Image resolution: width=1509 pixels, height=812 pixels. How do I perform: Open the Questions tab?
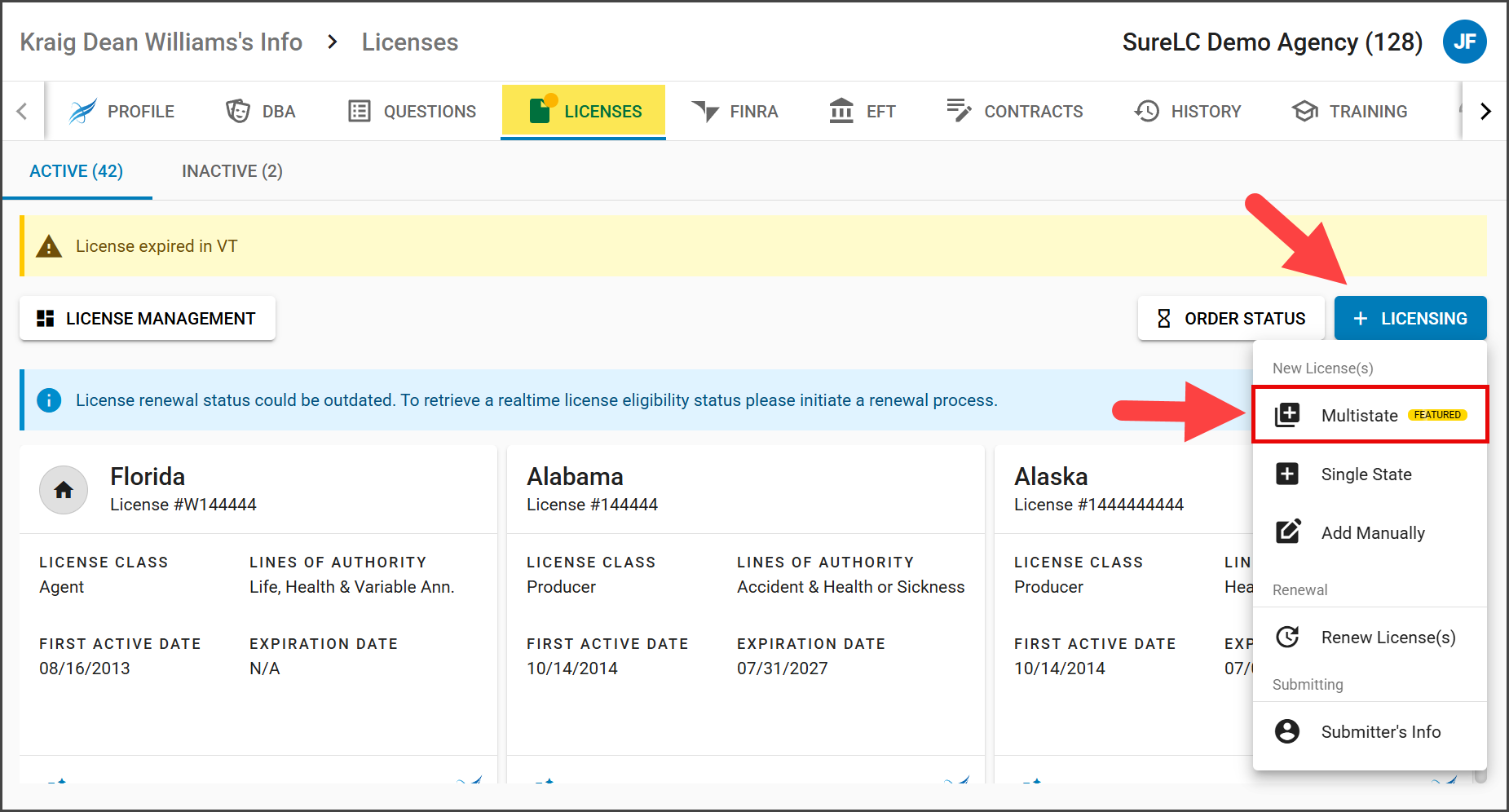click(412, 111)
